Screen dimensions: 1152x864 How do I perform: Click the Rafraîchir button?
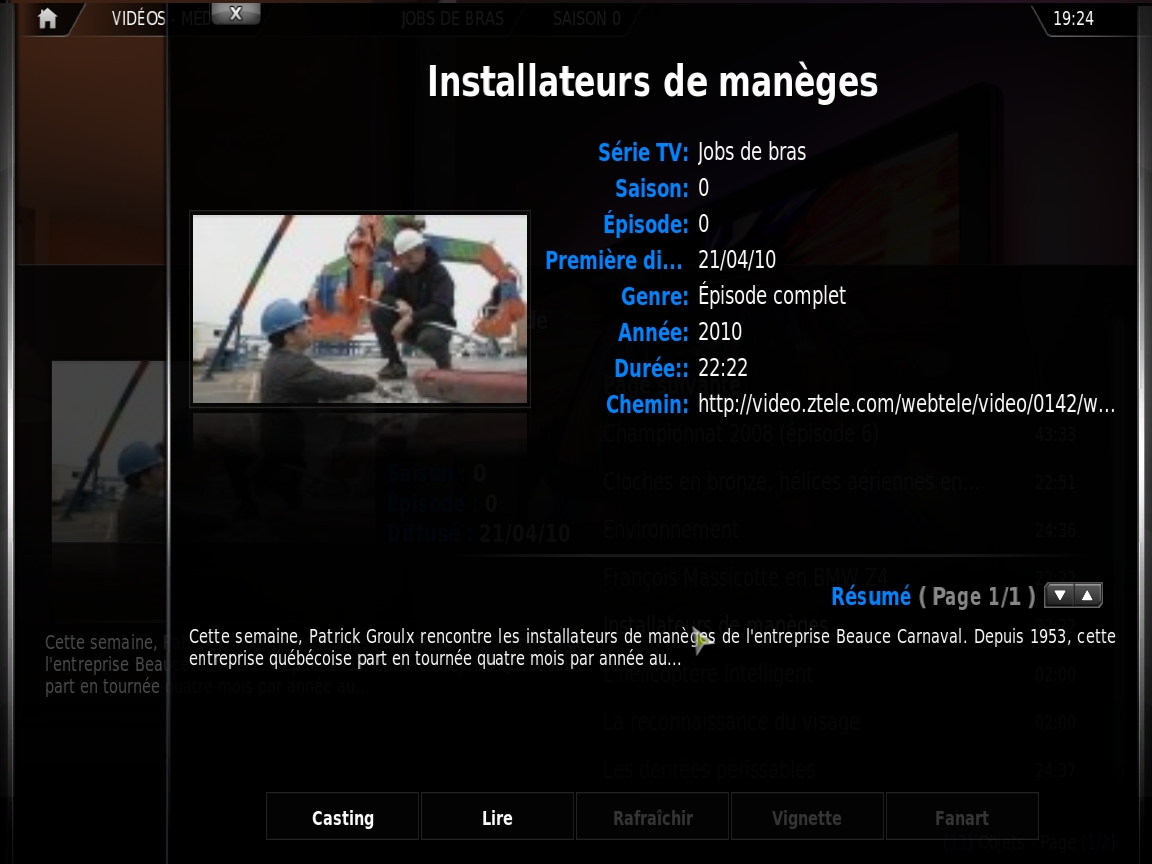[652, 817]
